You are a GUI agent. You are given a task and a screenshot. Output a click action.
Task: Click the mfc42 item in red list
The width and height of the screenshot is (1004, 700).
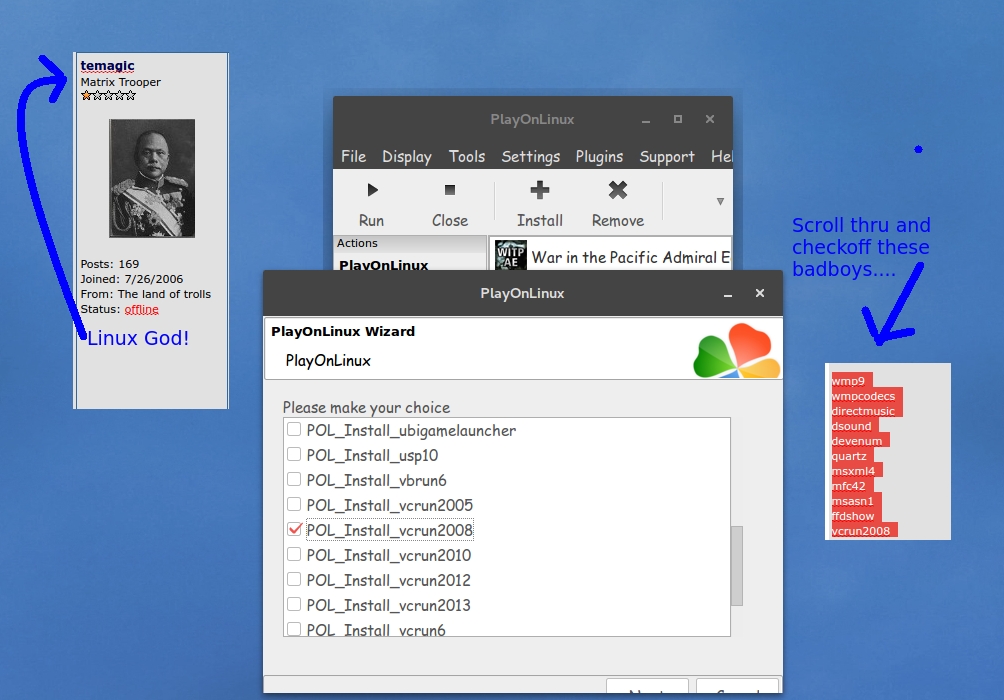848,486
